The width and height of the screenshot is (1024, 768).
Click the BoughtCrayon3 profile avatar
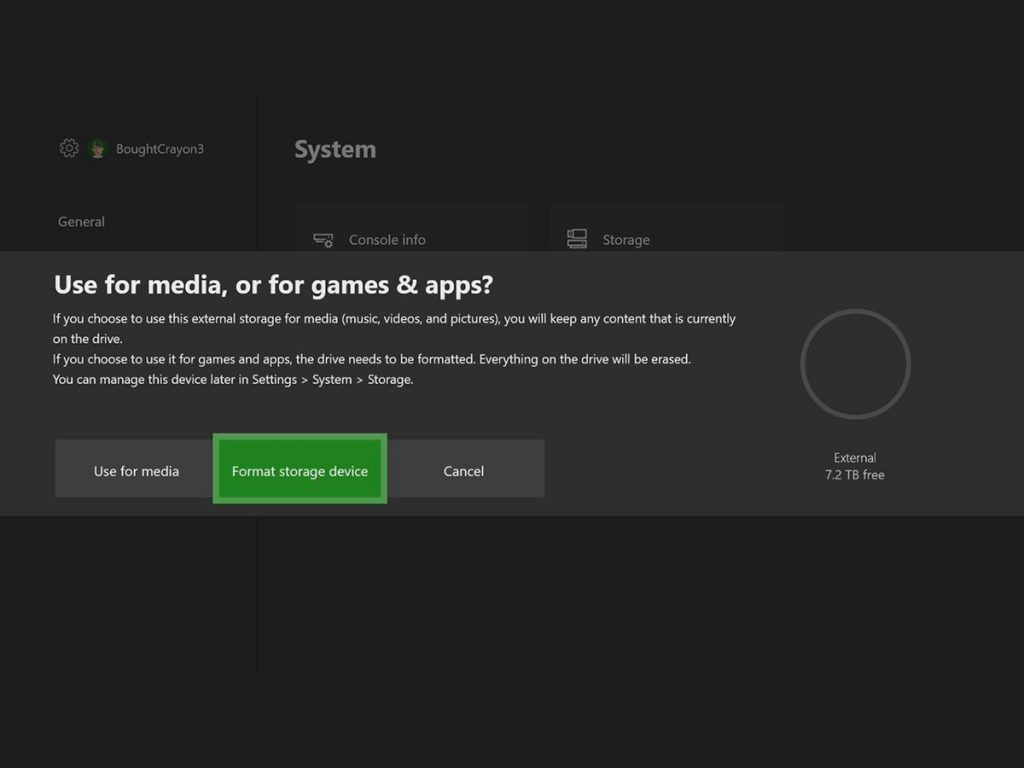point(97,148)
